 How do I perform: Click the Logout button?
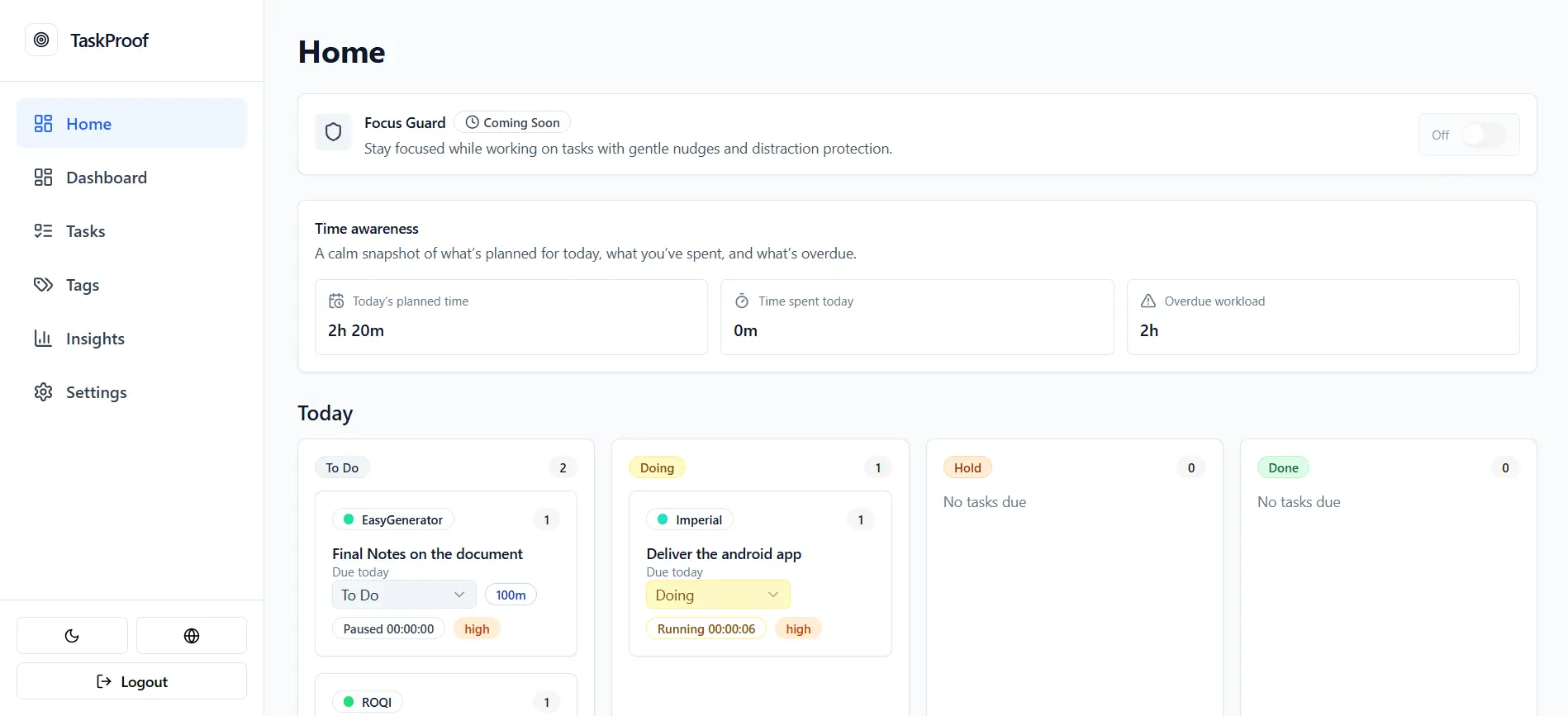pos(131,681)
